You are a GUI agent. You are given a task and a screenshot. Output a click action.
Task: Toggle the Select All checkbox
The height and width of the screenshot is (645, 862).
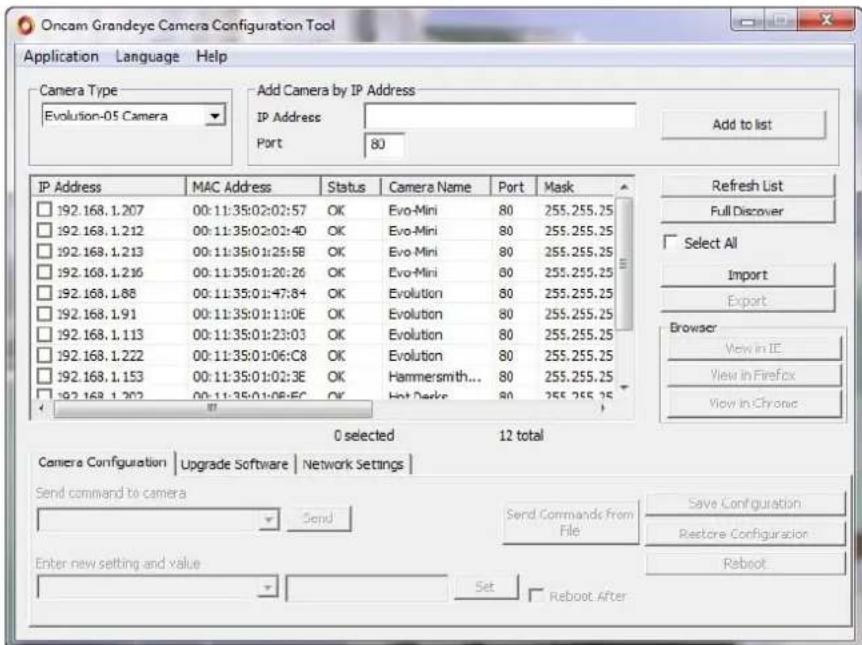(671, 242)
